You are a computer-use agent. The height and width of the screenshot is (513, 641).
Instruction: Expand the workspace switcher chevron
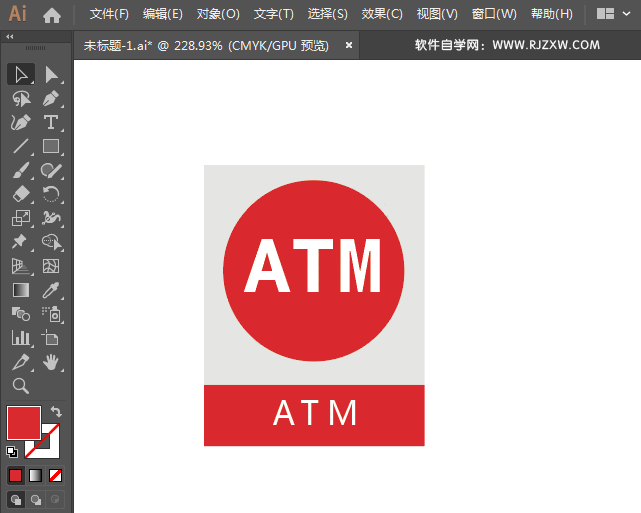626,14
